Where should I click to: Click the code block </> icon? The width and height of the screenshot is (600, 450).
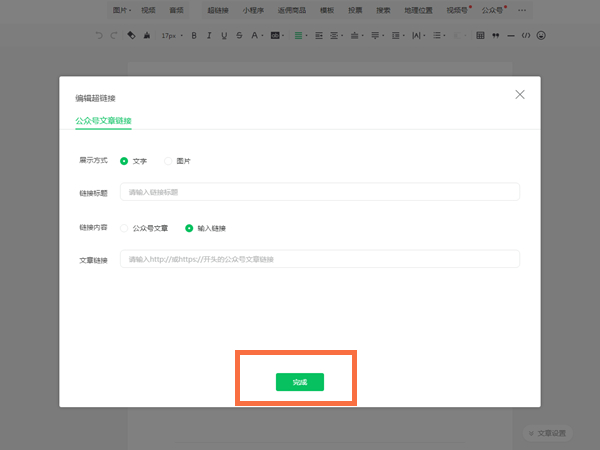coord(526,35)
